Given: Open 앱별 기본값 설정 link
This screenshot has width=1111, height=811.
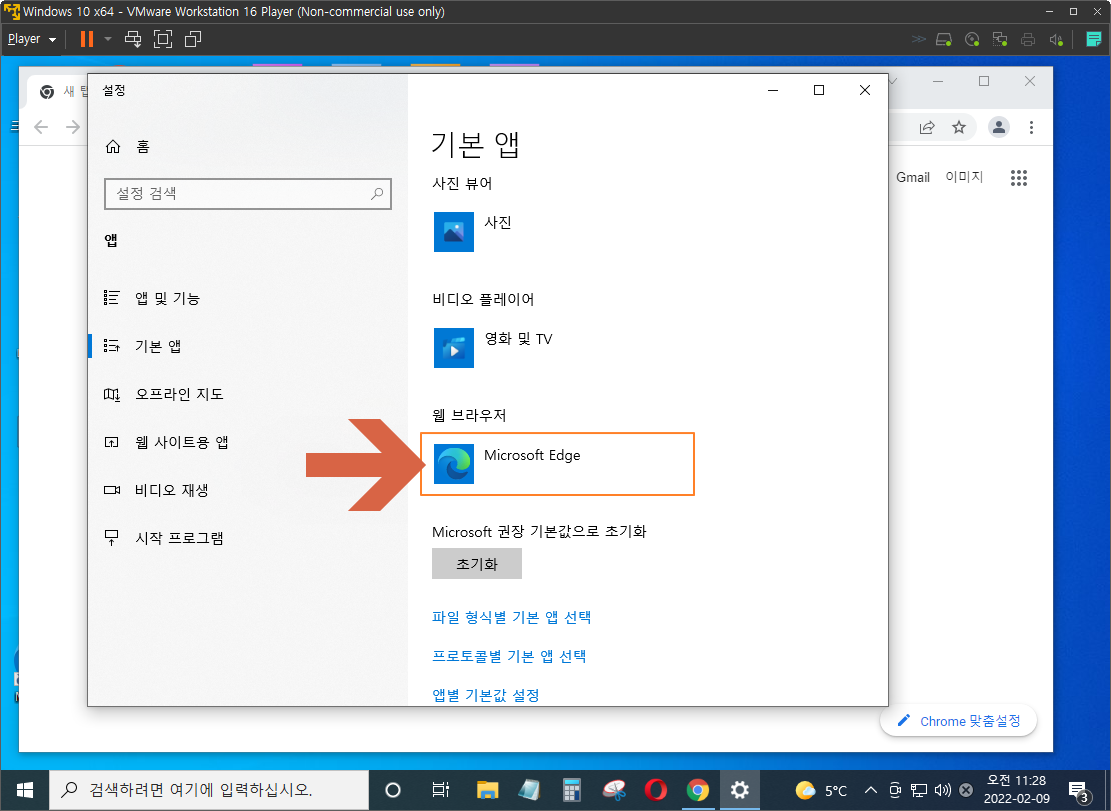Looking at the screenshot, I should tap(486, 695).
